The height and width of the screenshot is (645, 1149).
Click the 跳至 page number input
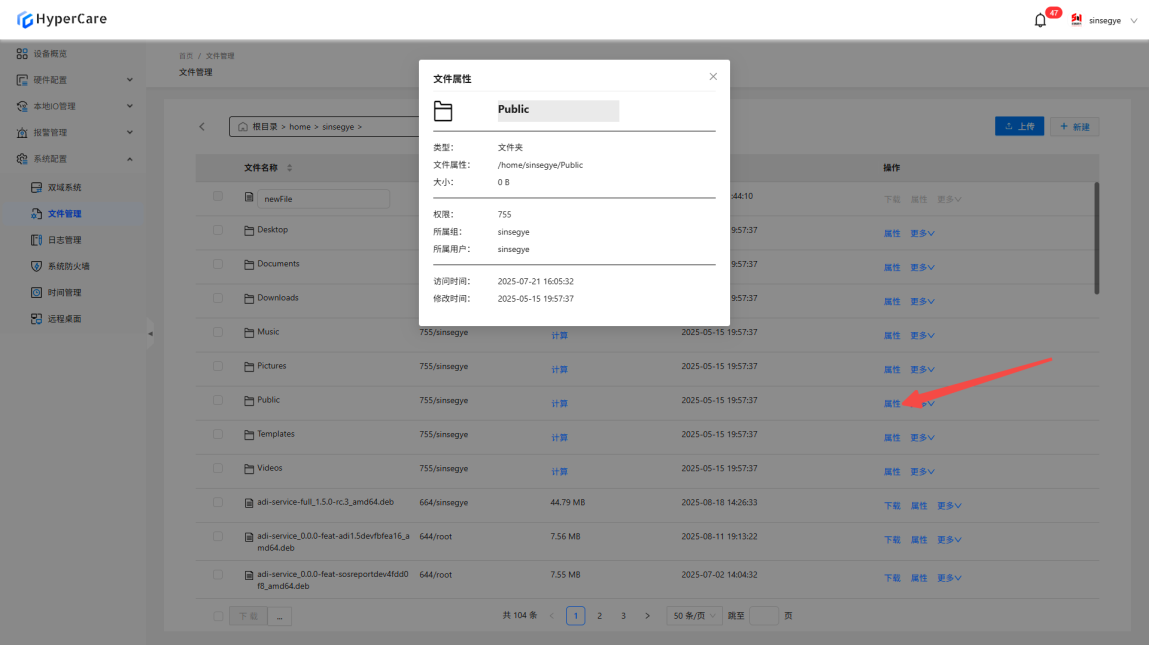click(x=763, y=616)
